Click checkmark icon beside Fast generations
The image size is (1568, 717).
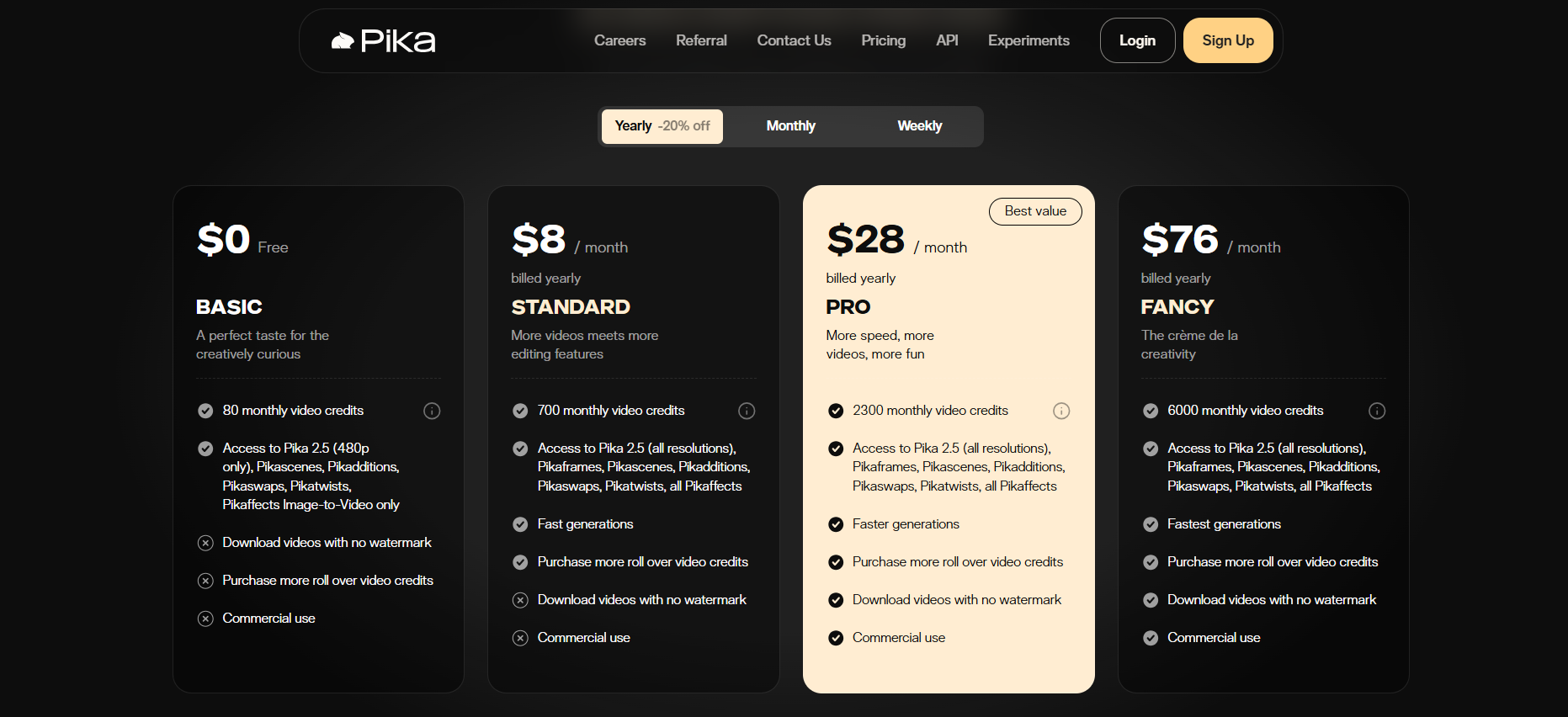520,524
